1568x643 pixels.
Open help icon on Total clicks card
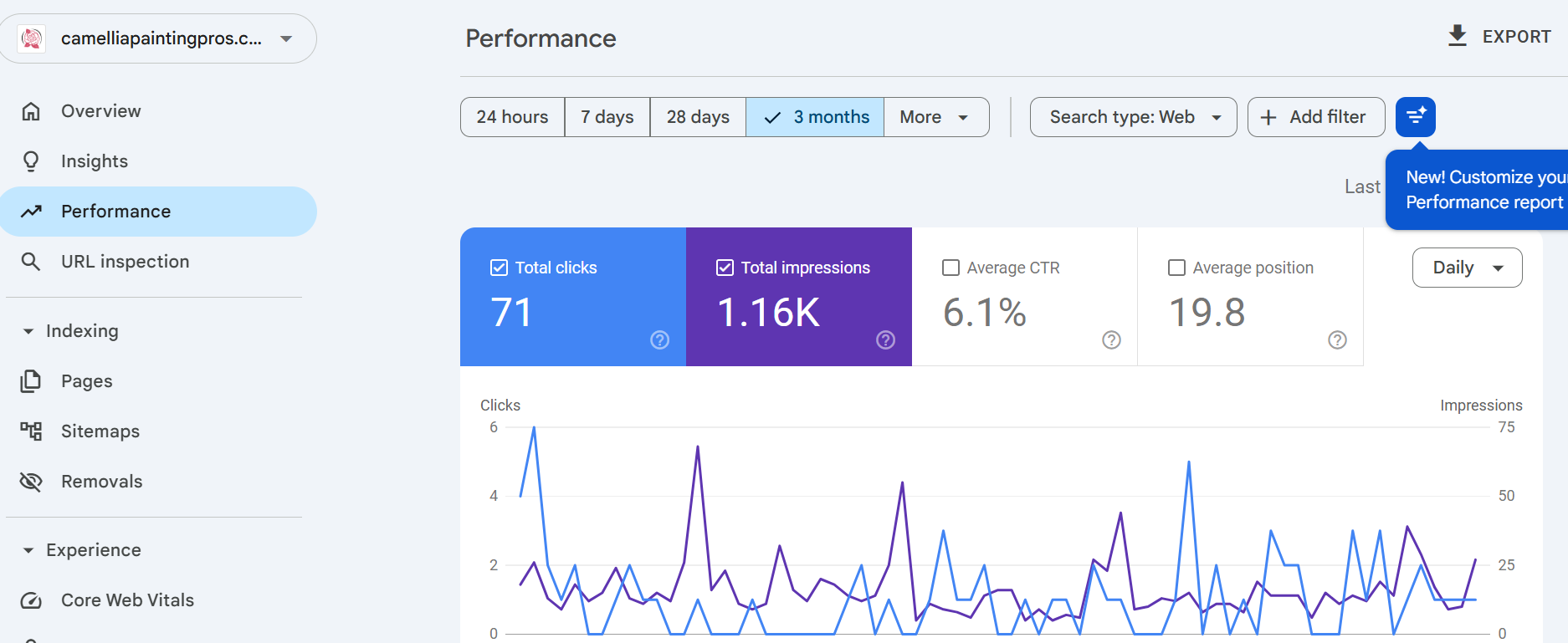coord(660,339)
